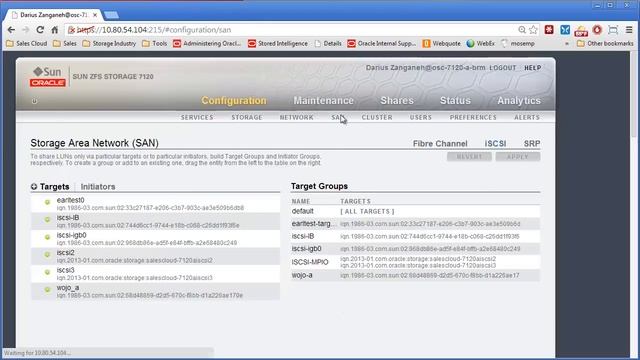The image size is (640, 360).
Task: Click the red circular extension icon
Action: [x=597, y=30]
